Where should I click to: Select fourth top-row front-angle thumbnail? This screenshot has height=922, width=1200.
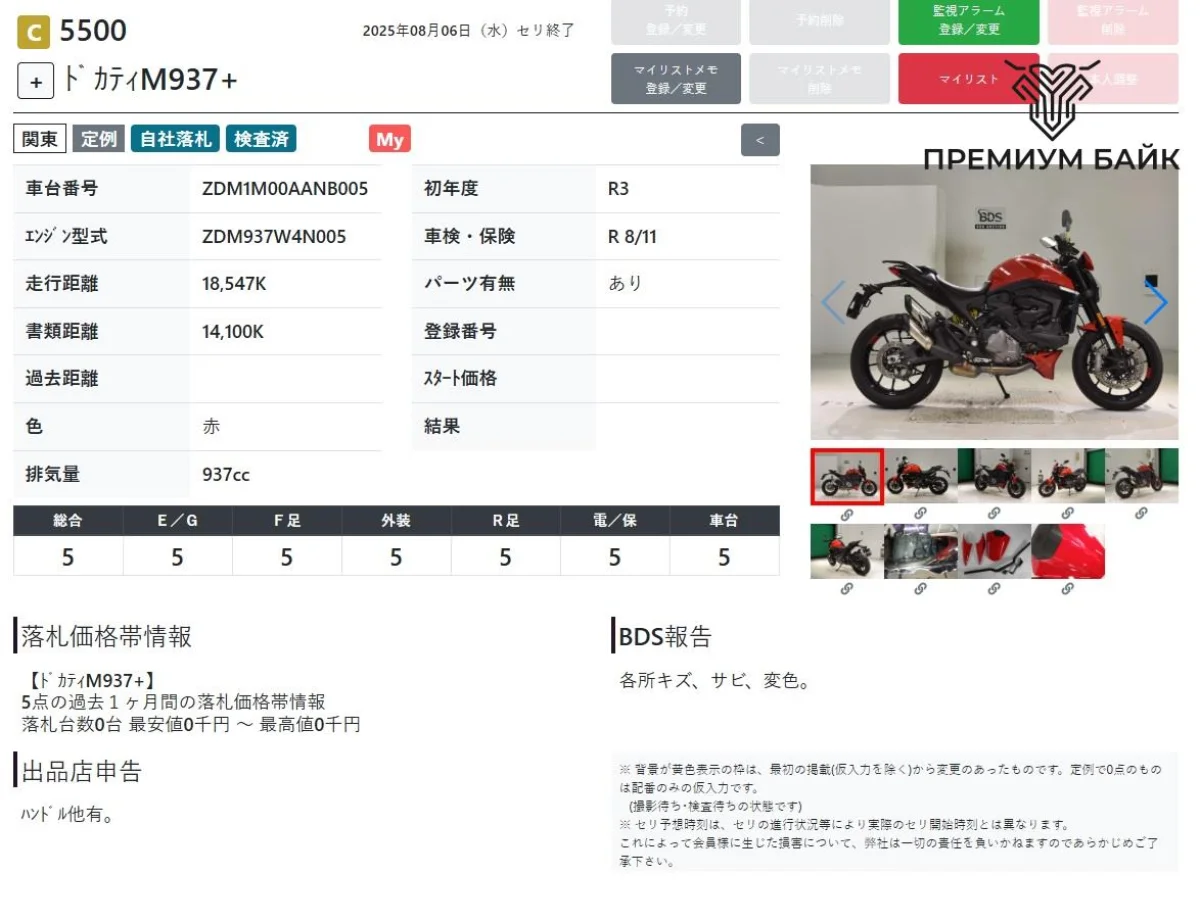point(1068,475)
